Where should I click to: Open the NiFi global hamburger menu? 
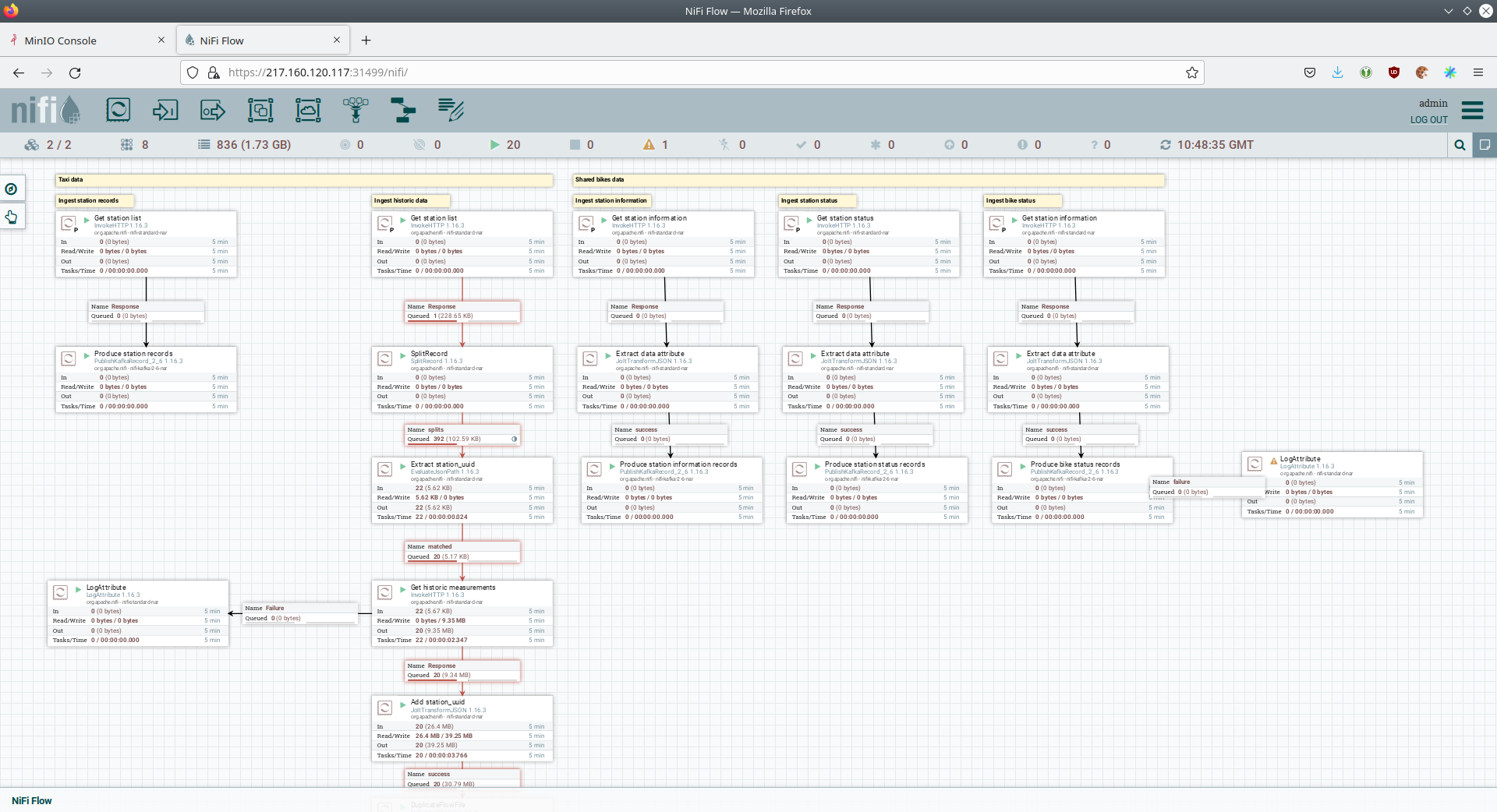click(1472, 110)
